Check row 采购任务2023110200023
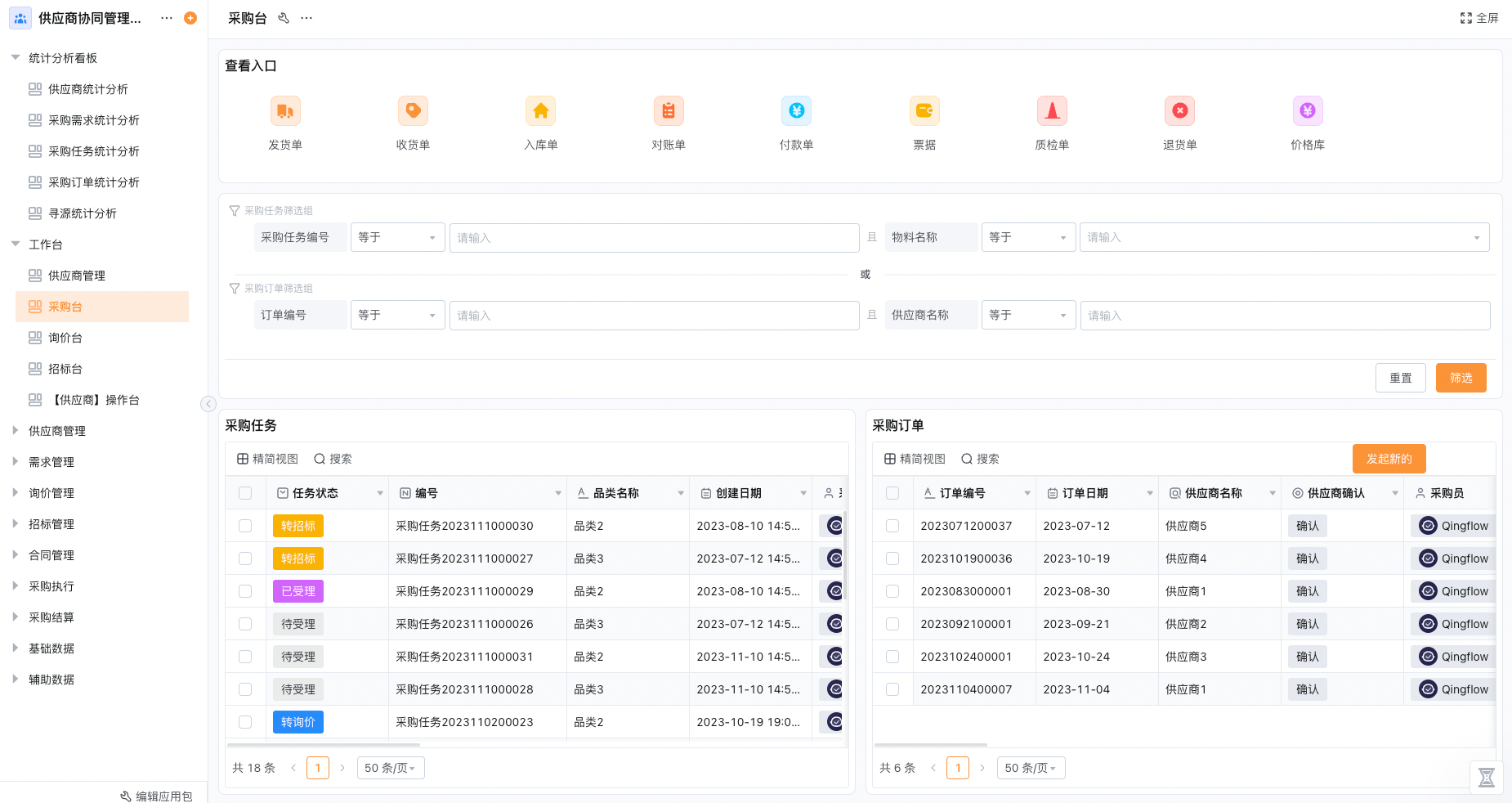This screenshot has height=803, width=1512. (x=245, y=722)
